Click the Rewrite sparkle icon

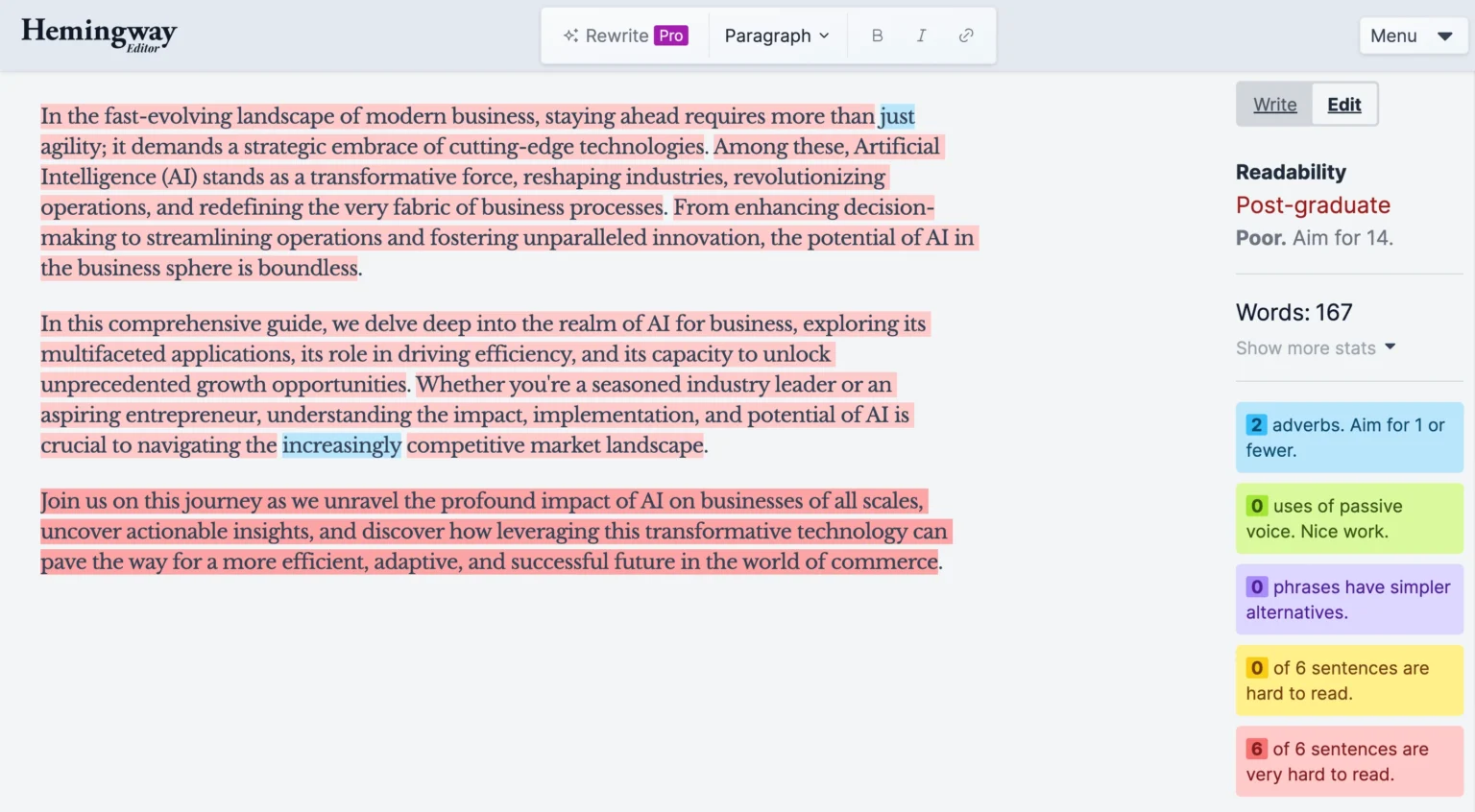570,36
